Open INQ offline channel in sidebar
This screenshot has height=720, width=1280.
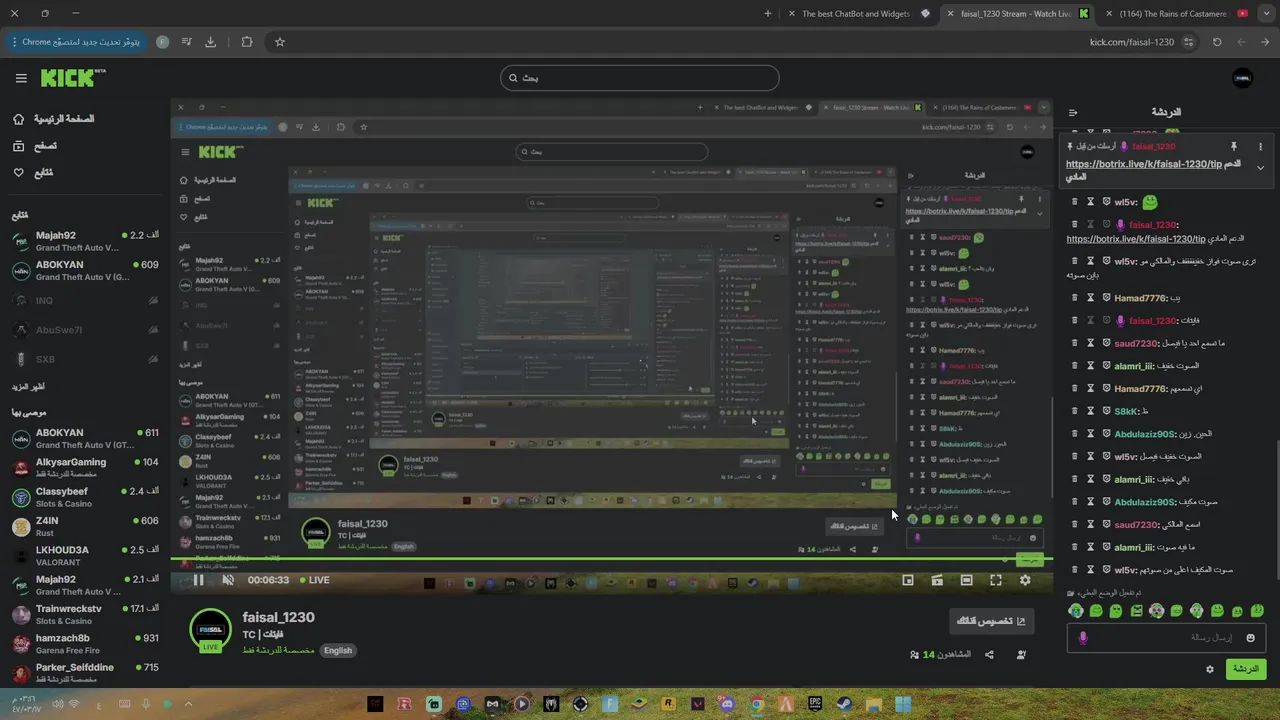point(85,300)
